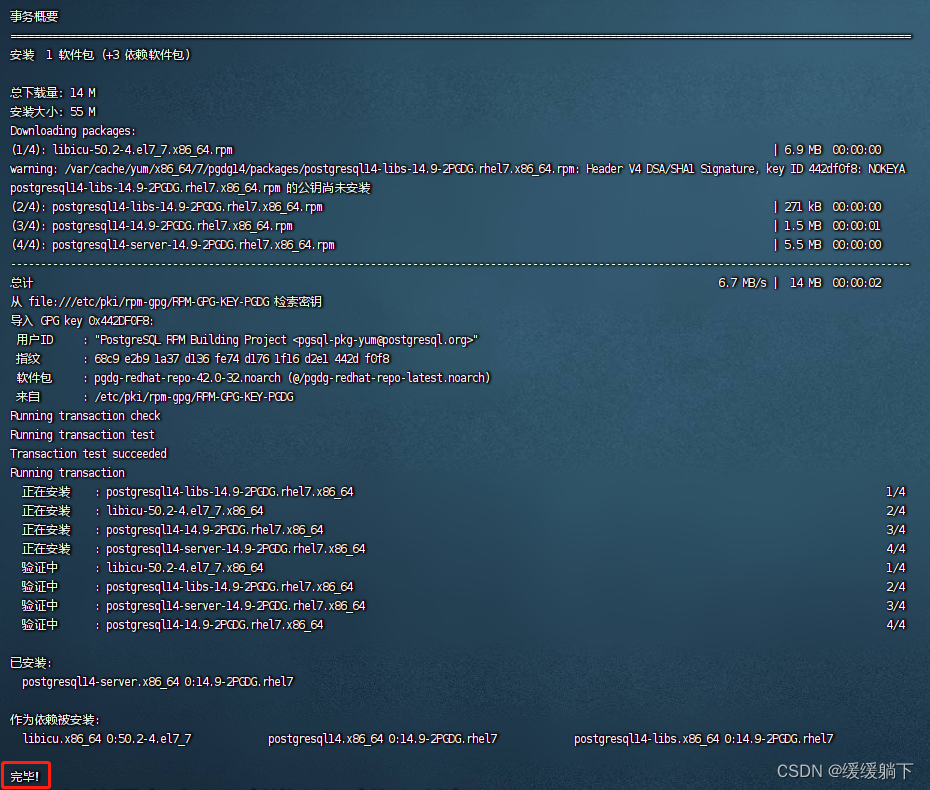Click the '1.5 MB' download size
The width and height of the screenshot is (930, 790).
(802, 226)
